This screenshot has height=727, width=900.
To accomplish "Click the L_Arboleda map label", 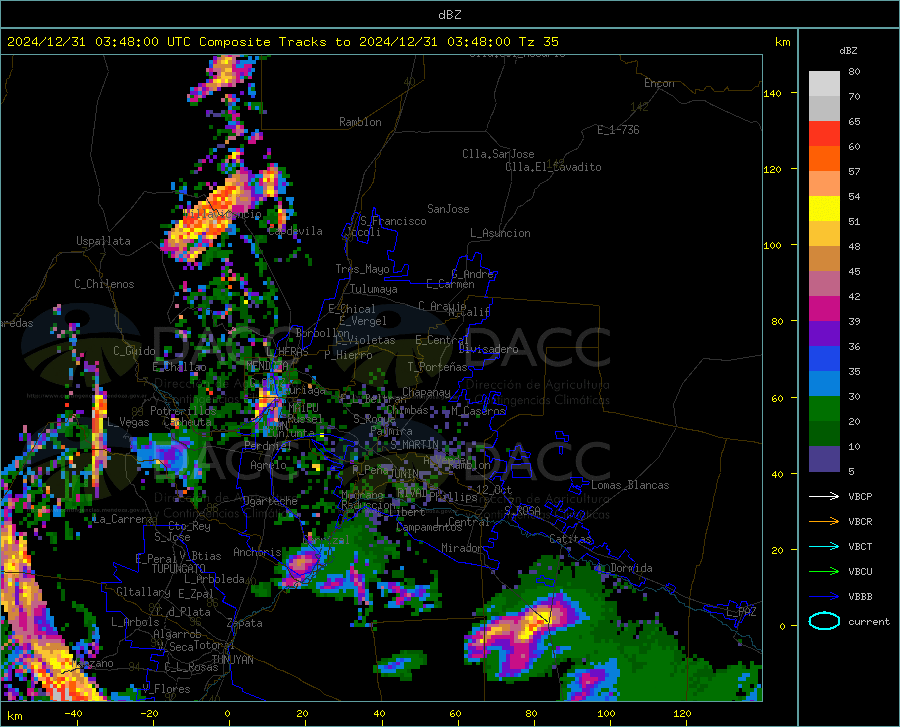I will pyautogui.click(x=214, y=579).
